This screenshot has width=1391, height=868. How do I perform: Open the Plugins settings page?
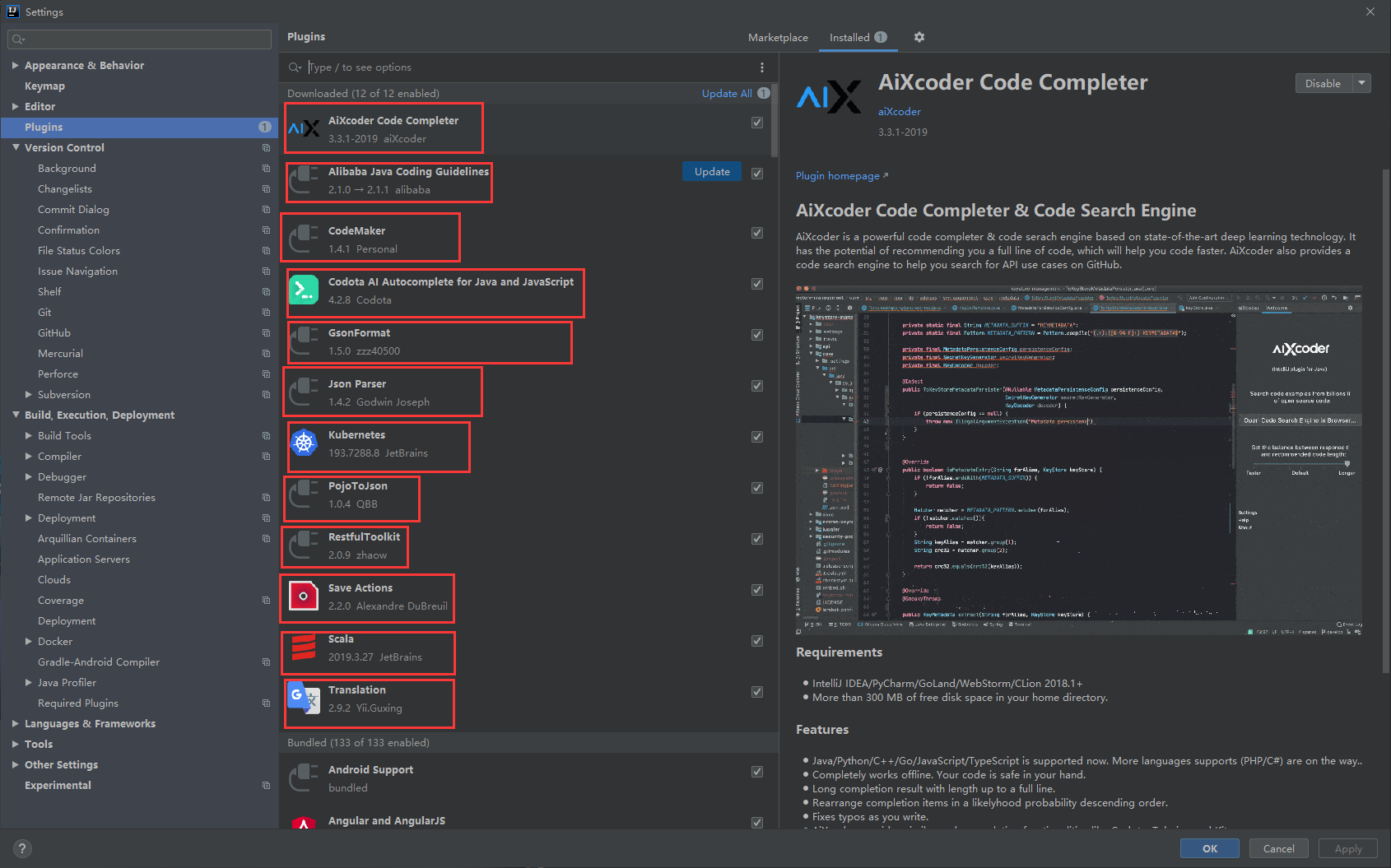pos(139,127)
